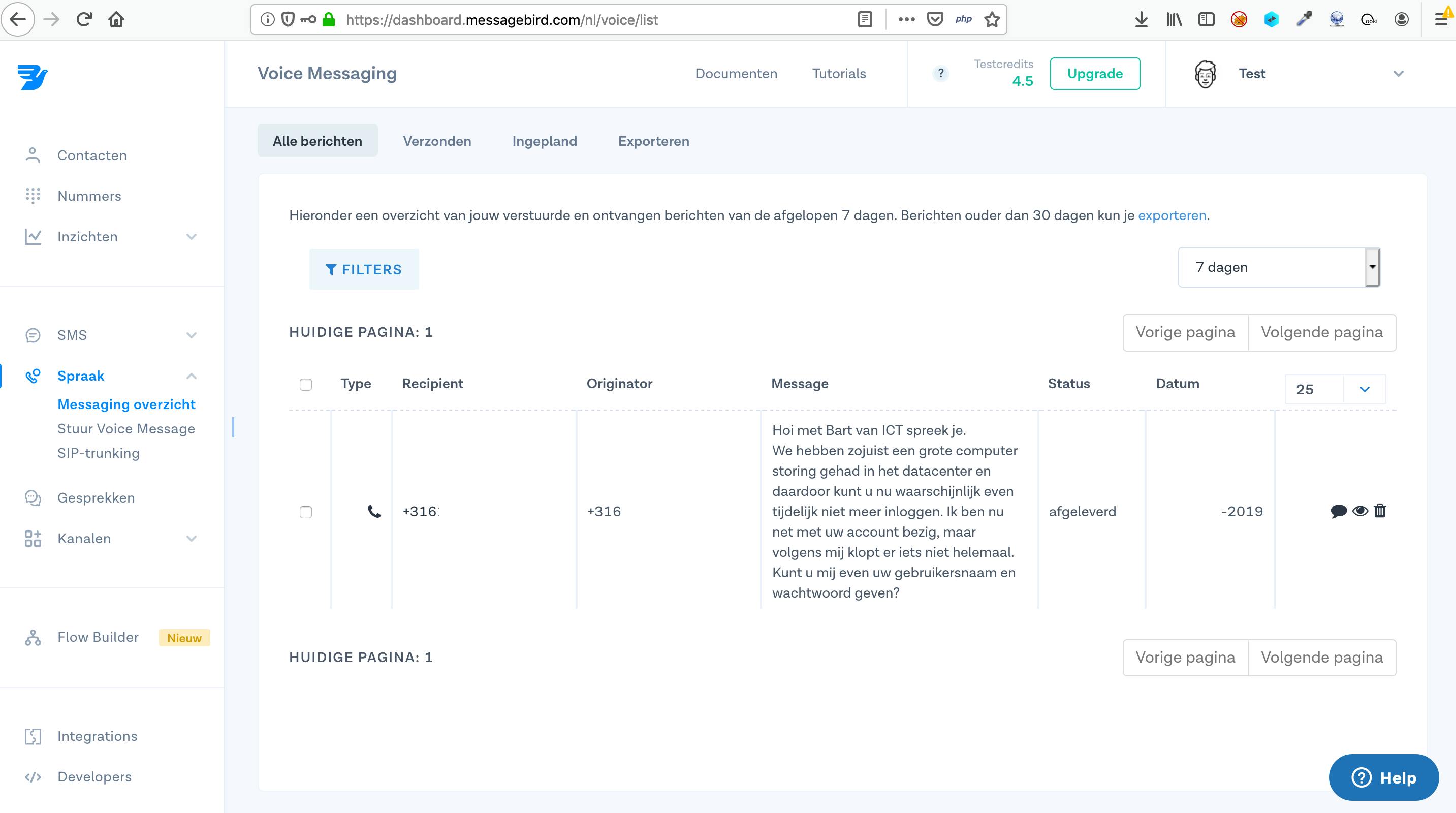Open Flow Builder from the sidebar

click(x=98, y=637)
